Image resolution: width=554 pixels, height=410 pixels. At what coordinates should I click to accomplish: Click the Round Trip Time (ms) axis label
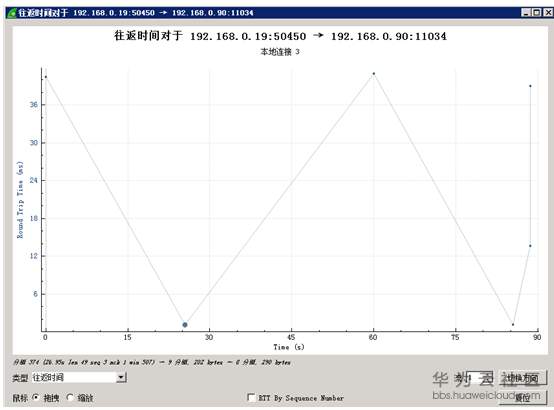click(x=20, y=200)
